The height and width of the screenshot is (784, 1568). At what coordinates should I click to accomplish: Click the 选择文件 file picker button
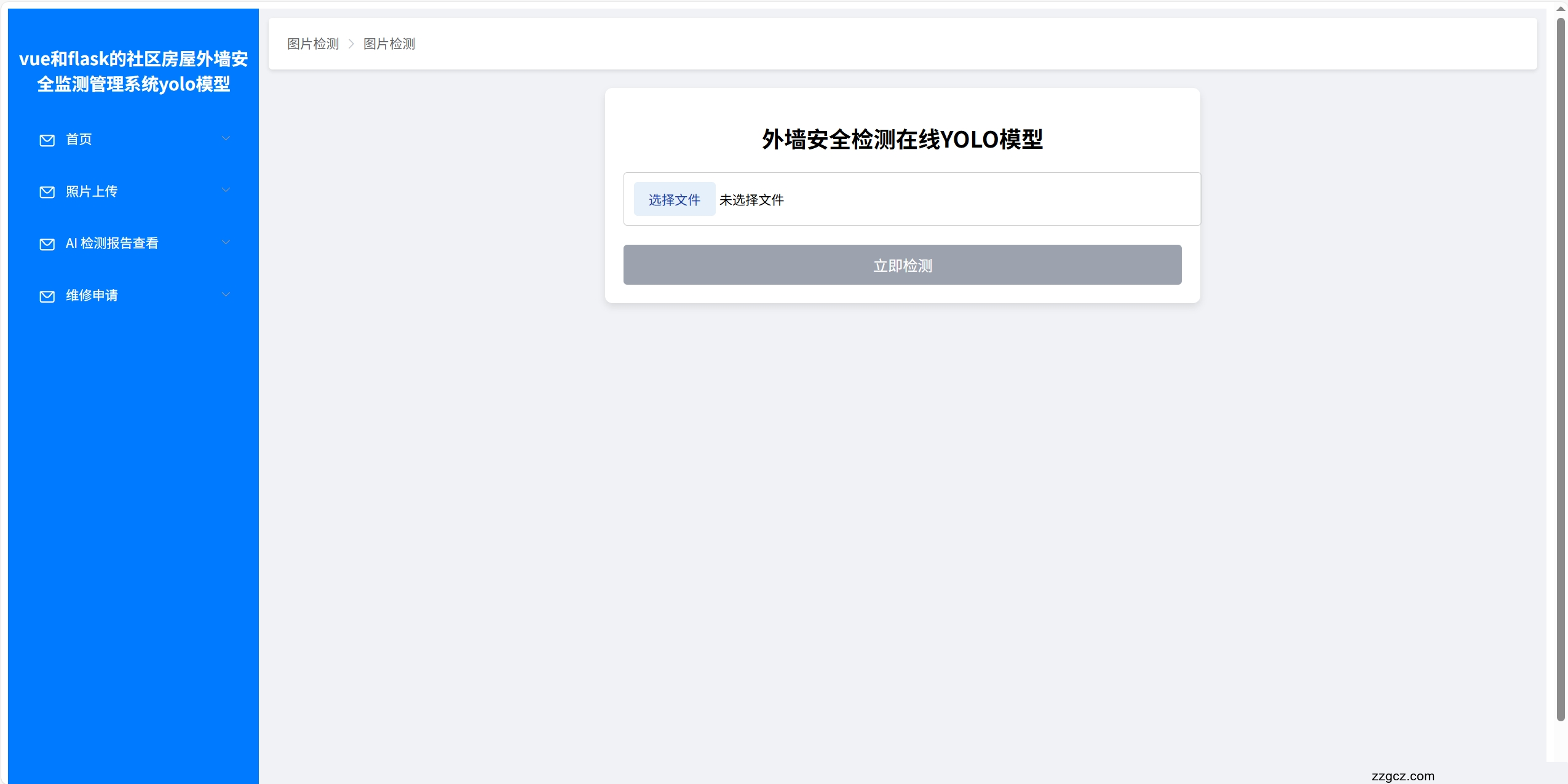point(674,199)
